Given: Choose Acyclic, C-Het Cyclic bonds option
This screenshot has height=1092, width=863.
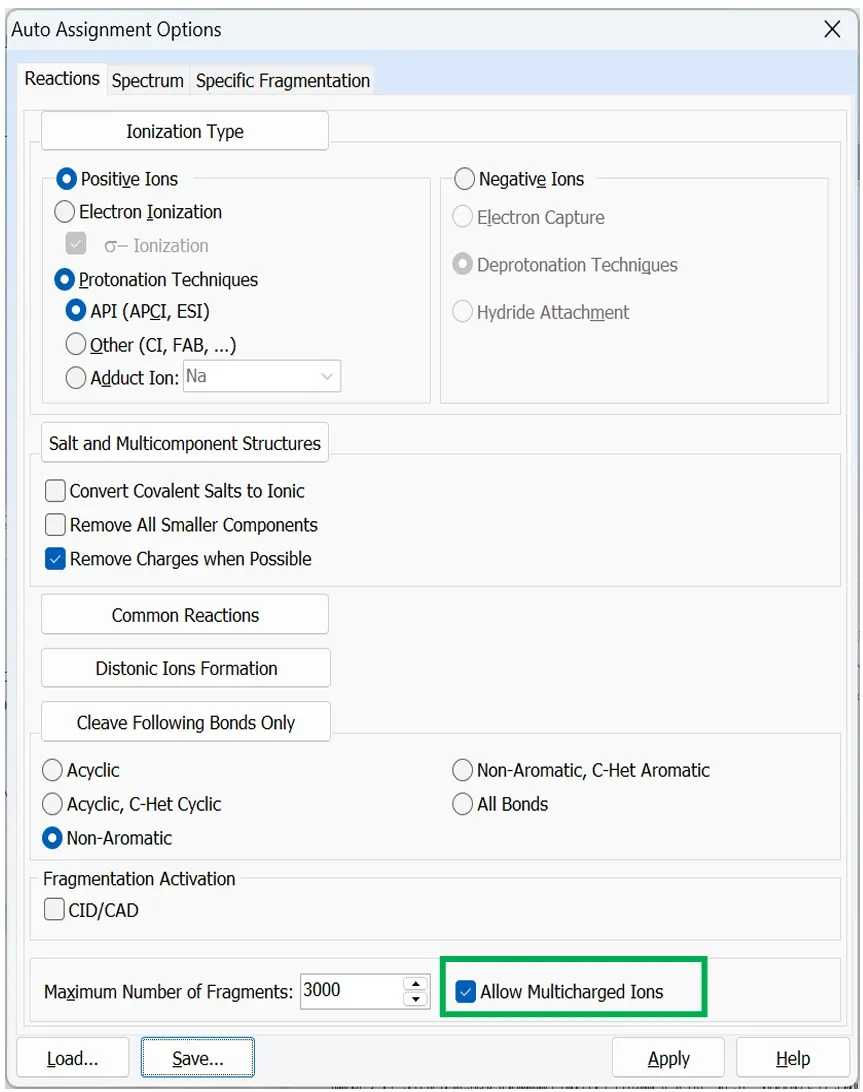Looking at the screenshot, I should (52, 804).
